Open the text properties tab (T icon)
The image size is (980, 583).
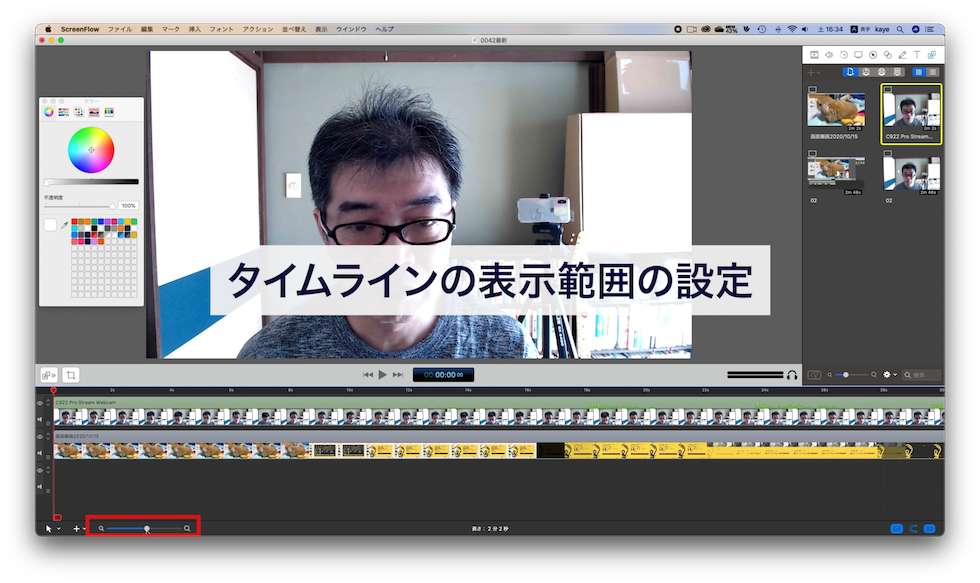point(916,54)
